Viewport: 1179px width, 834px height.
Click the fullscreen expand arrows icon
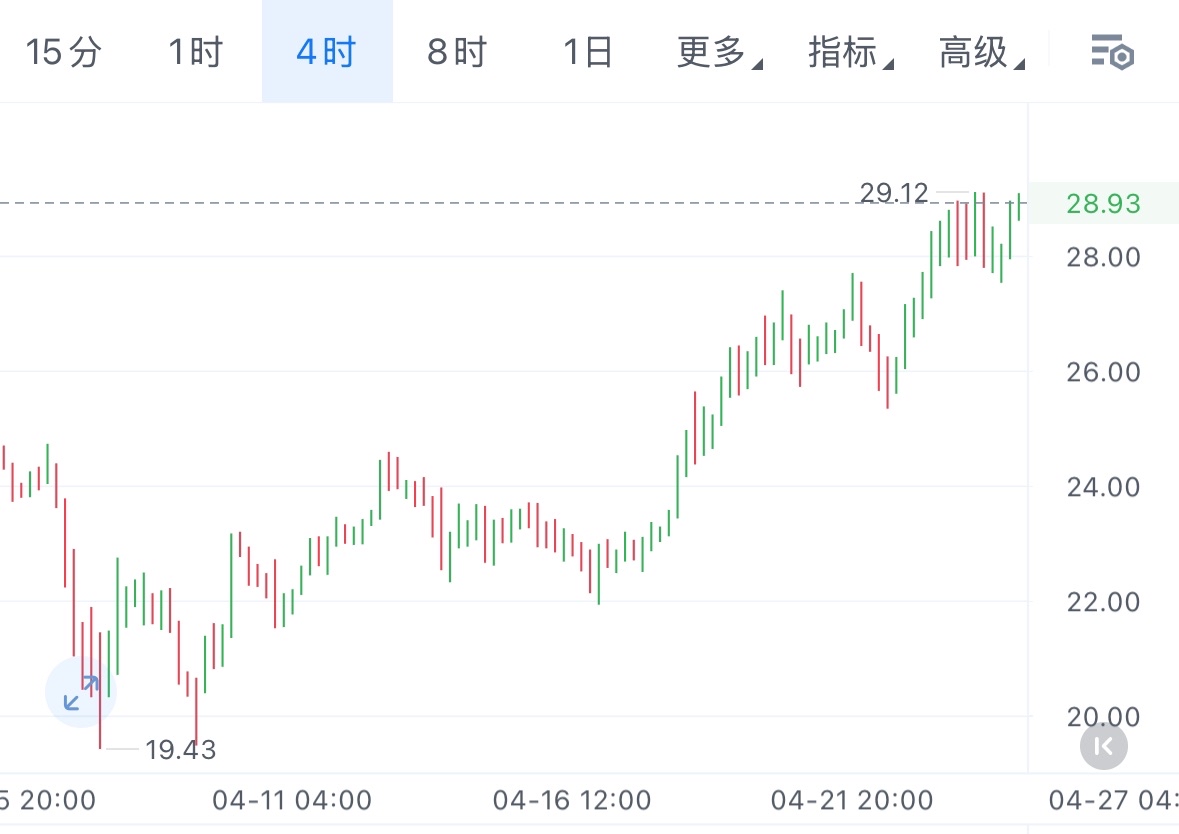click(81, 692)
